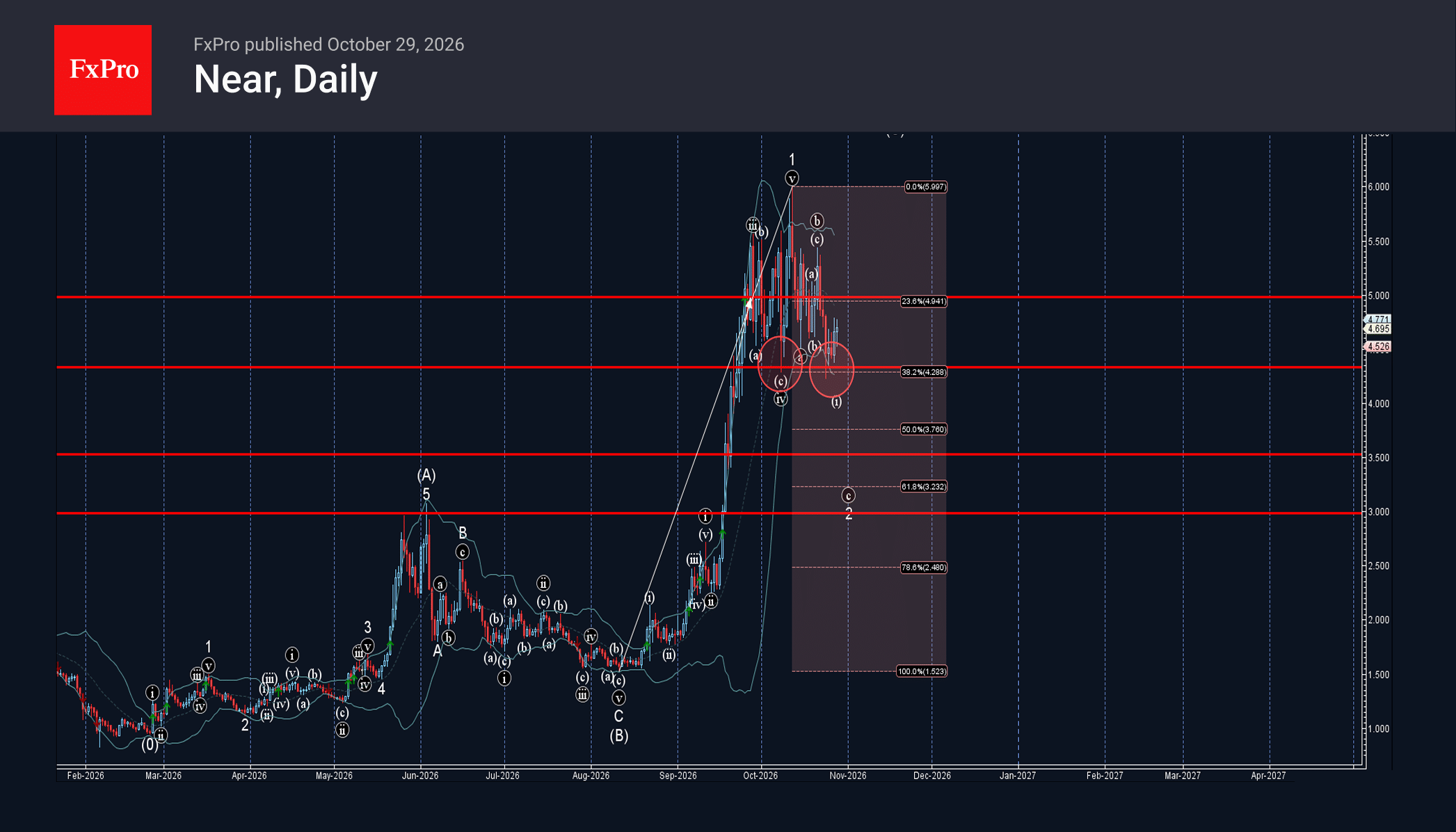Click the Apr-2027 date on time axis
Viewport: 1456px width, 832px height.
1268,776
